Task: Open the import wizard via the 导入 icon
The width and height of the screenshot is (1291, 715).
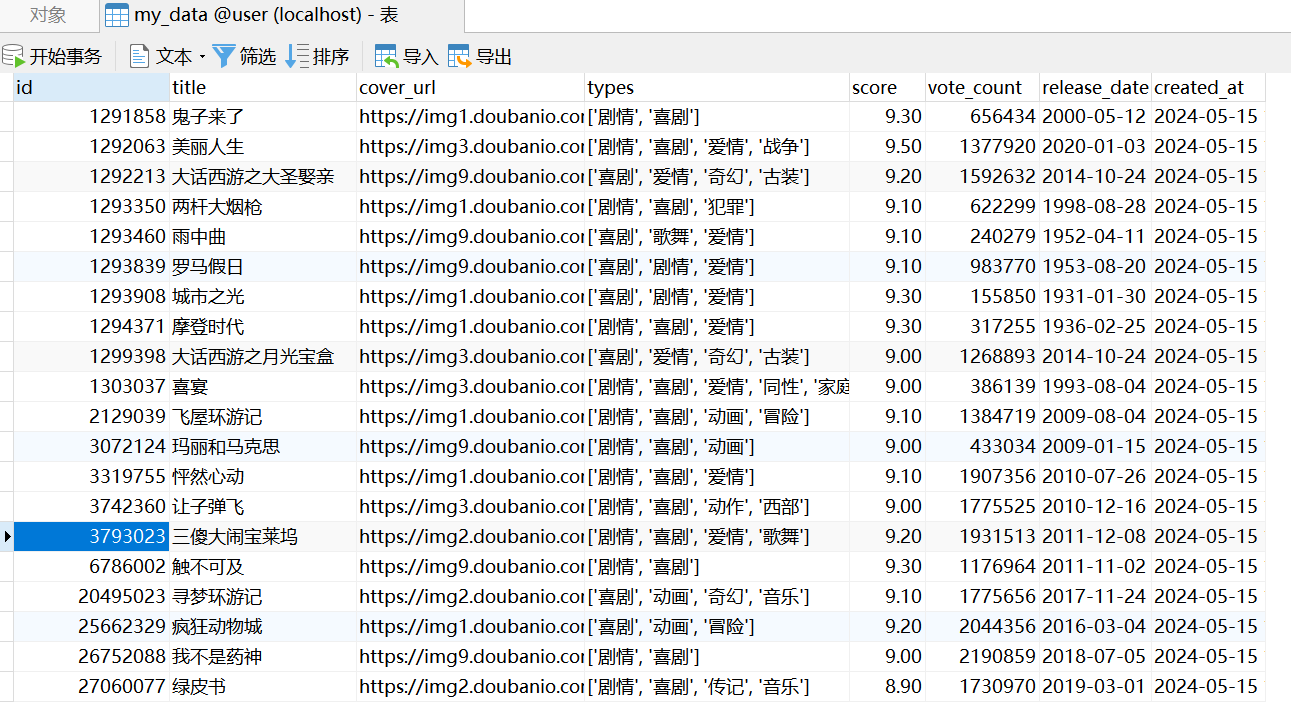Action: [385, 56]
